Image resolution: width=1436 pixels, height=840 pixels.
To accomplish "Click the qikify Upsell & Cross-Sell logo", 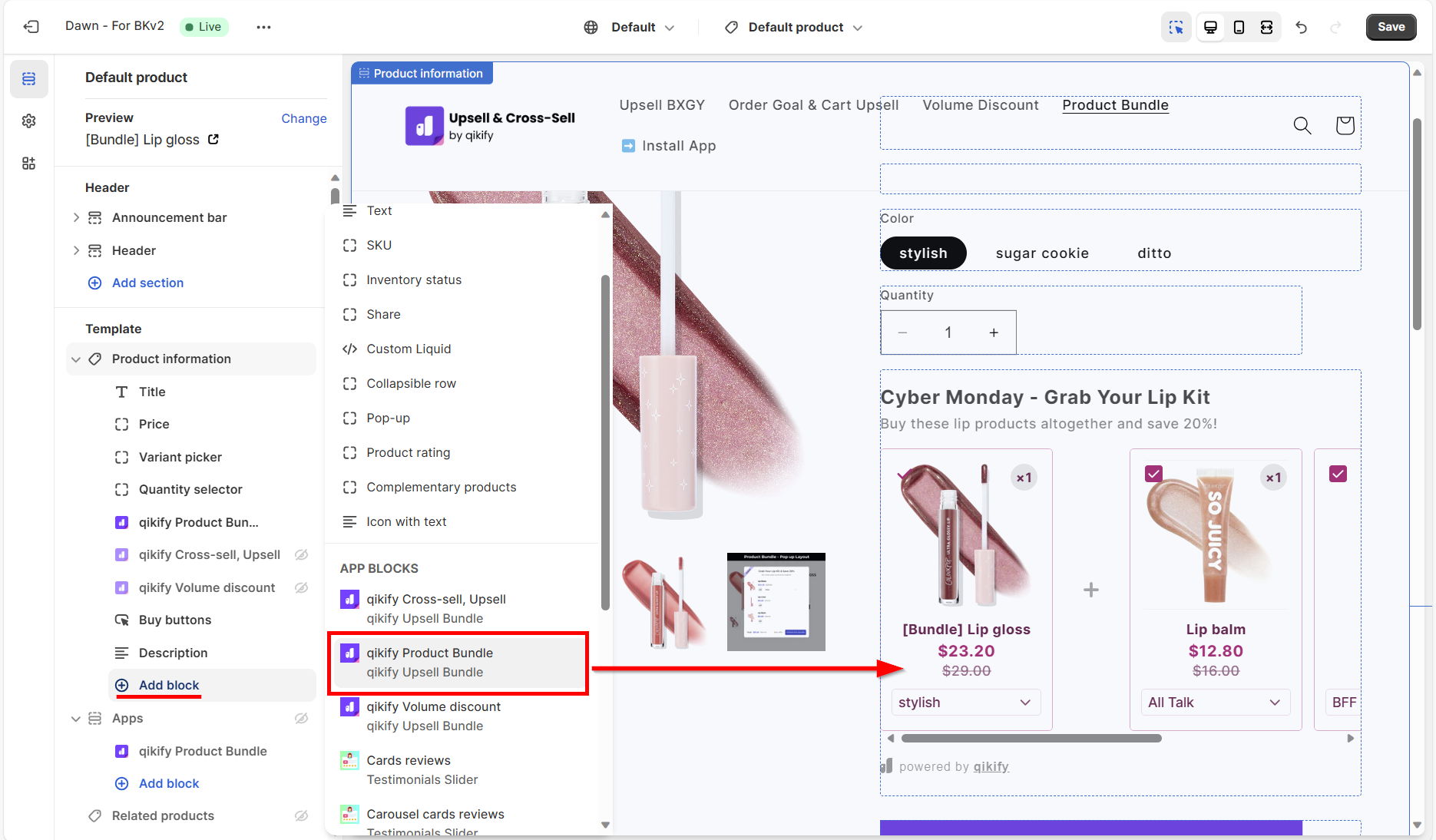I will point(490,125).
